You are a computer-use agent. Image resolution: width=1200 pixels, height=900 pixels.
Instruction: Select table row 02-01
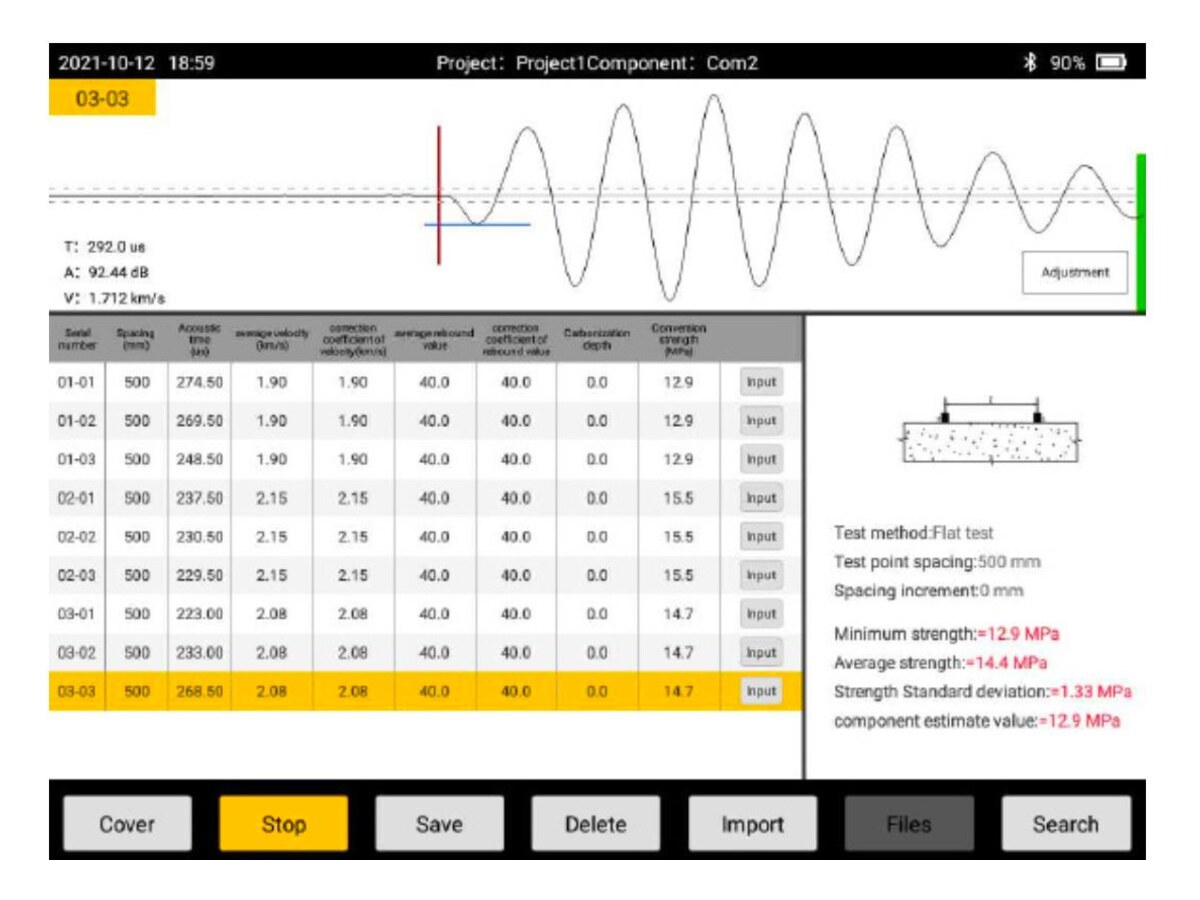(425, 498)
